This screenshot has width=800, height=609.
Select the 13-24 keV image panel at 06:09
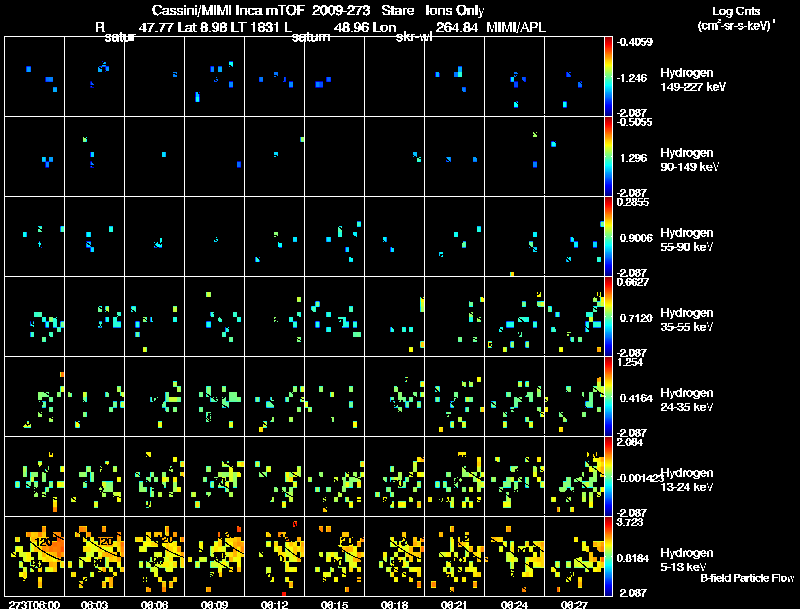[x=214, y=476]
